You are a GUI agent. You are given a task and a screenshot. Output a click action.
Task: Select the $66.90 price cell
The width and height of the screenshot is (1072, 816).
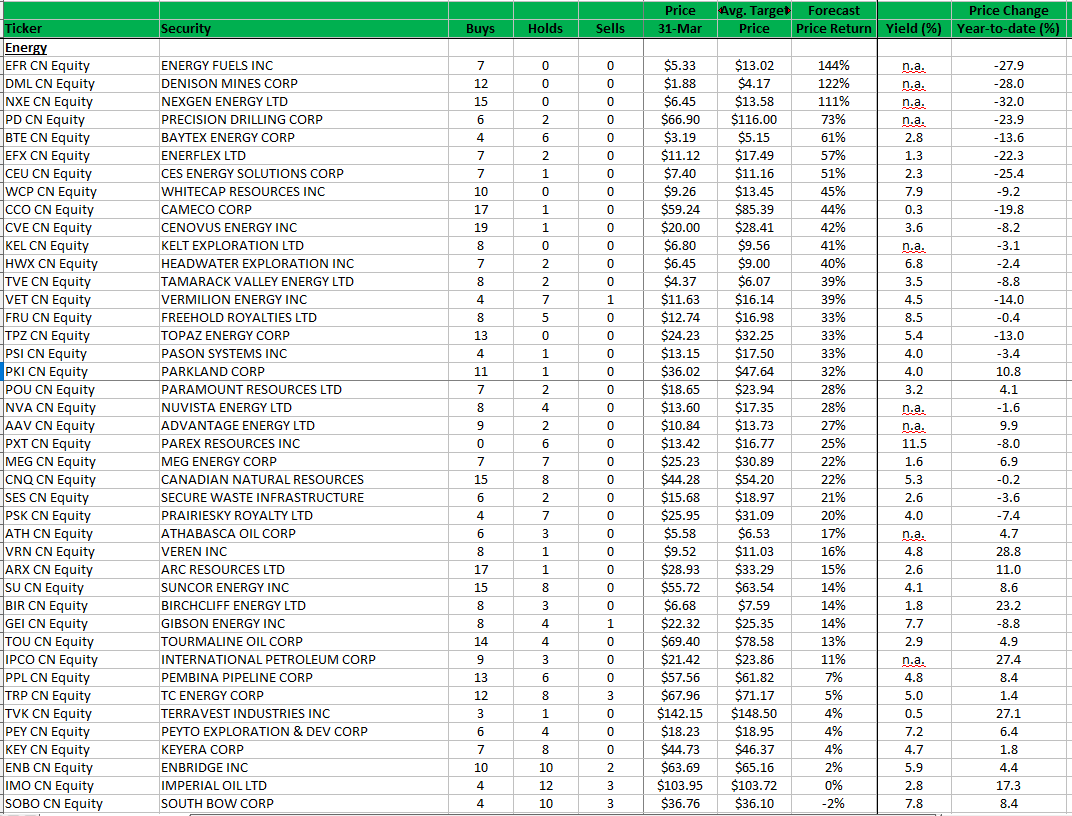tap(680, 120)
